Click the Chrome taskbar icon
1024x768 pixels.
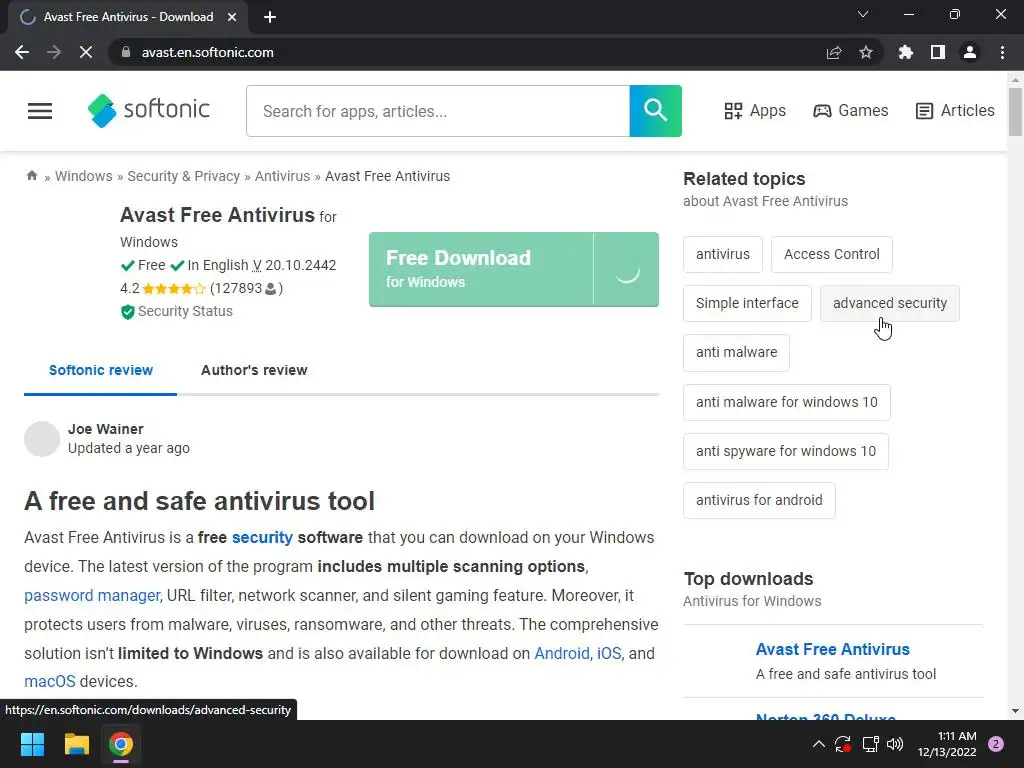pos(121,744)
